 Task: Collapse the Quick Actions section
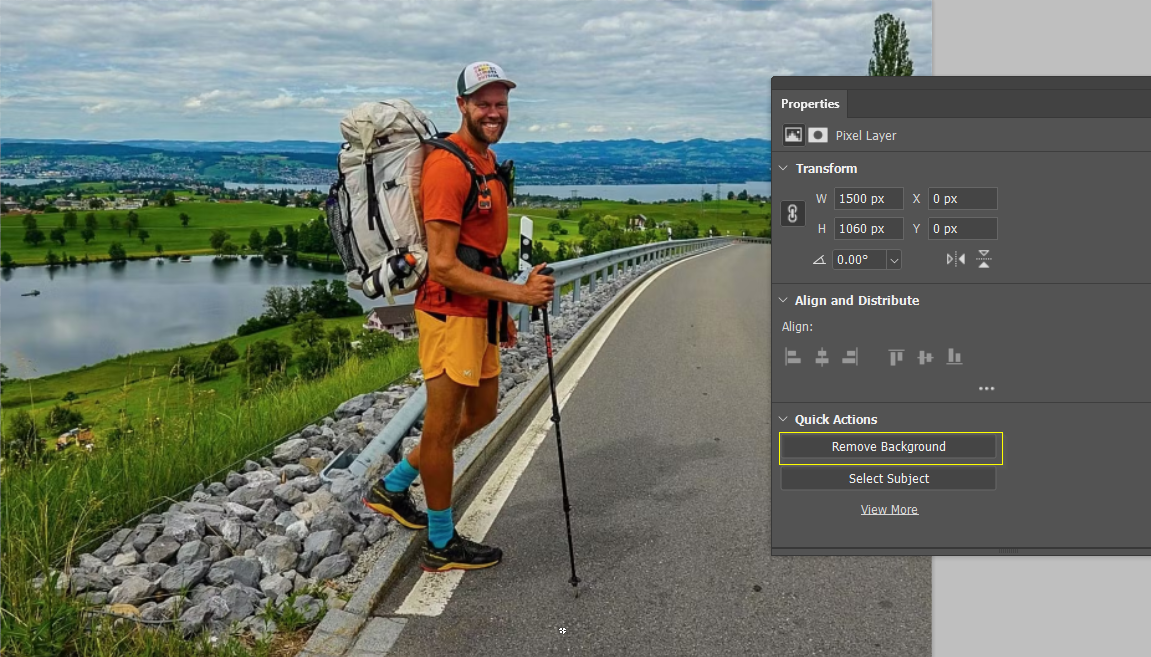(x=783, y=419)
